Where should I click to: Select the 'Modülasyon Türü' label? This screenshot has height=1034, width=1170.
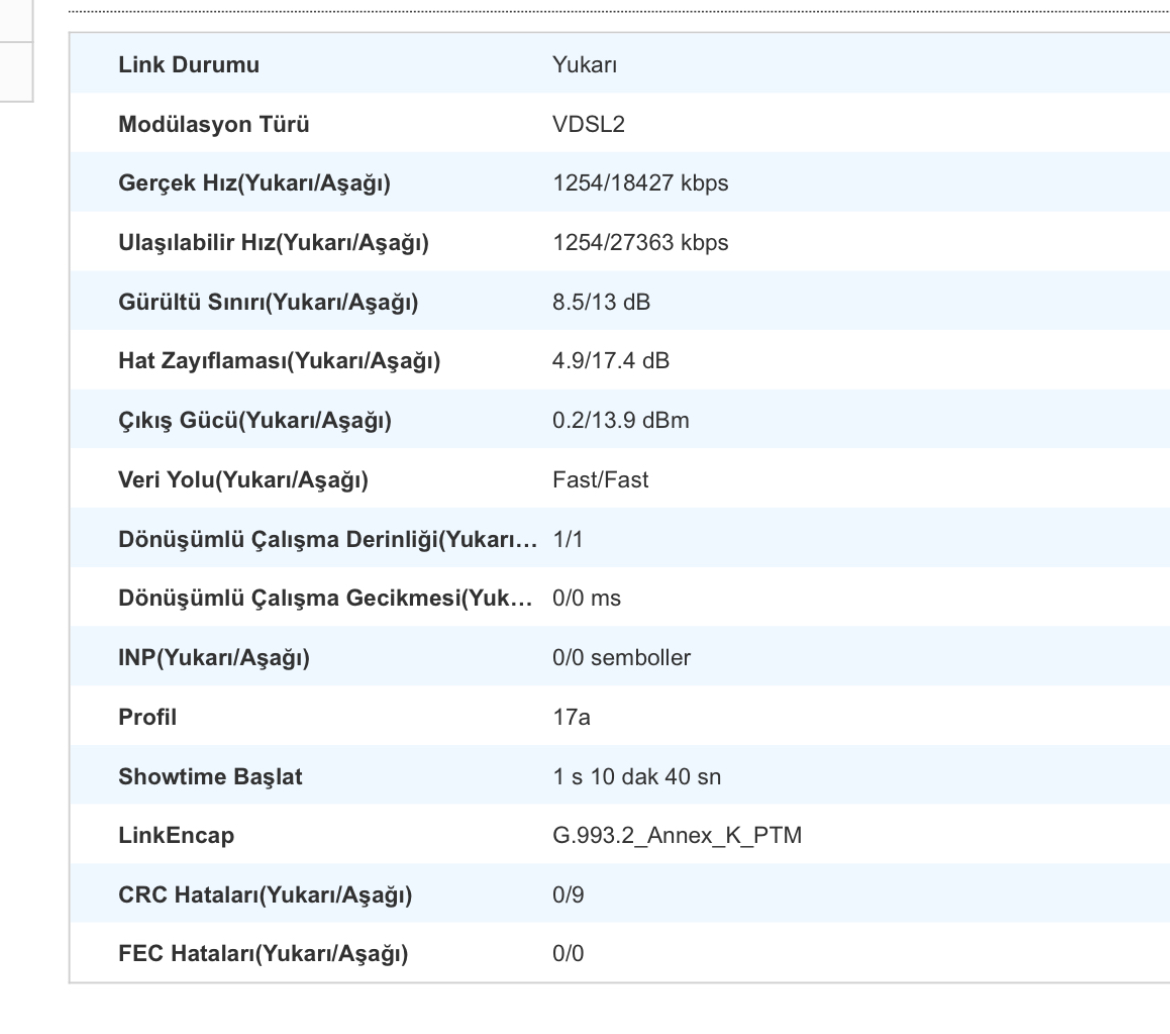(x=213, y=124)
